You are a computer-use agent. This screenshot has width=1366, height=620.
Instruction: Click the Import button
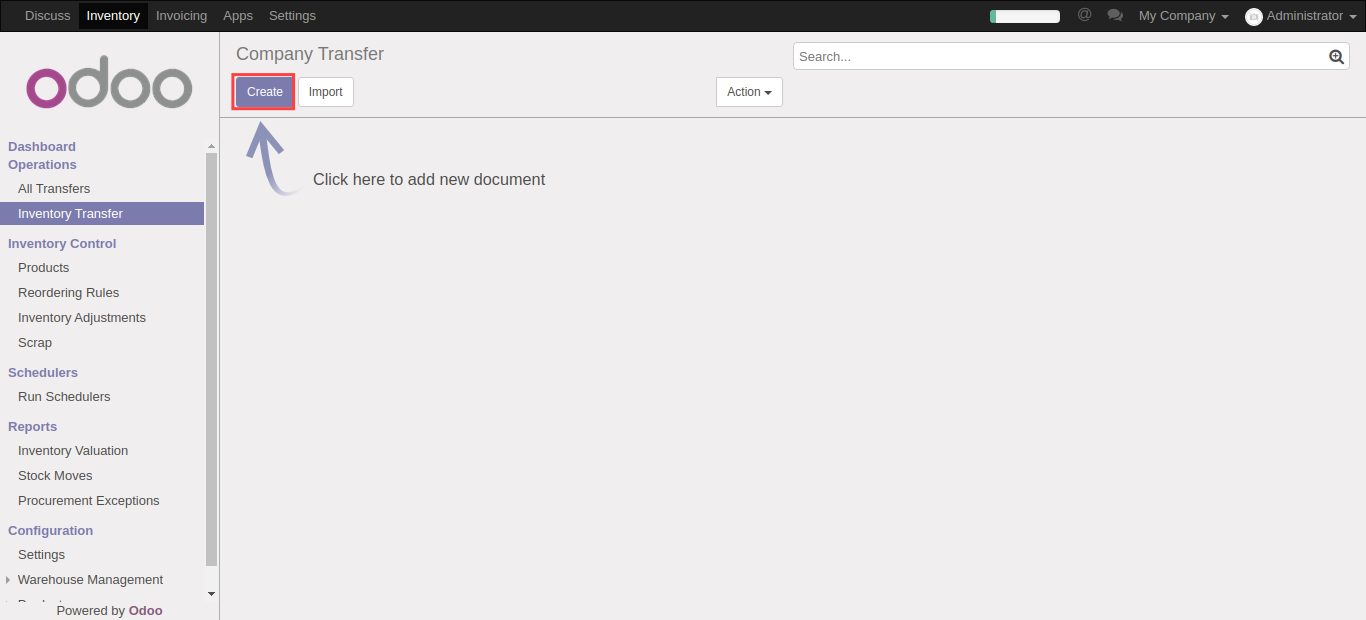[x=325, y=92]
